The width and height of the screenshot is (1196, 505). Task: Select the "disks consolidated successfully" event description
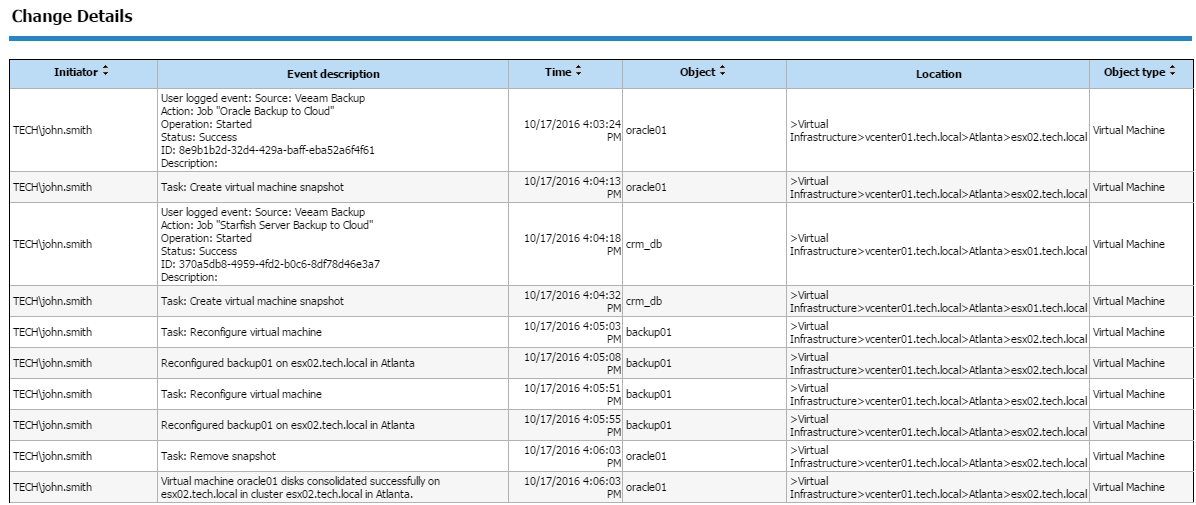pos(301,487)
